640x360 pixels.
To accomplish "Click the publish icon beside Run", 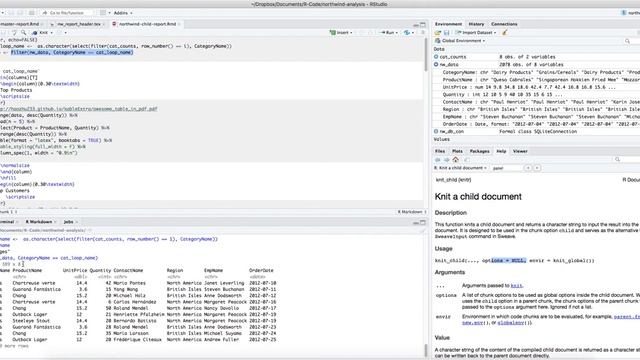I will coord(406,32).
